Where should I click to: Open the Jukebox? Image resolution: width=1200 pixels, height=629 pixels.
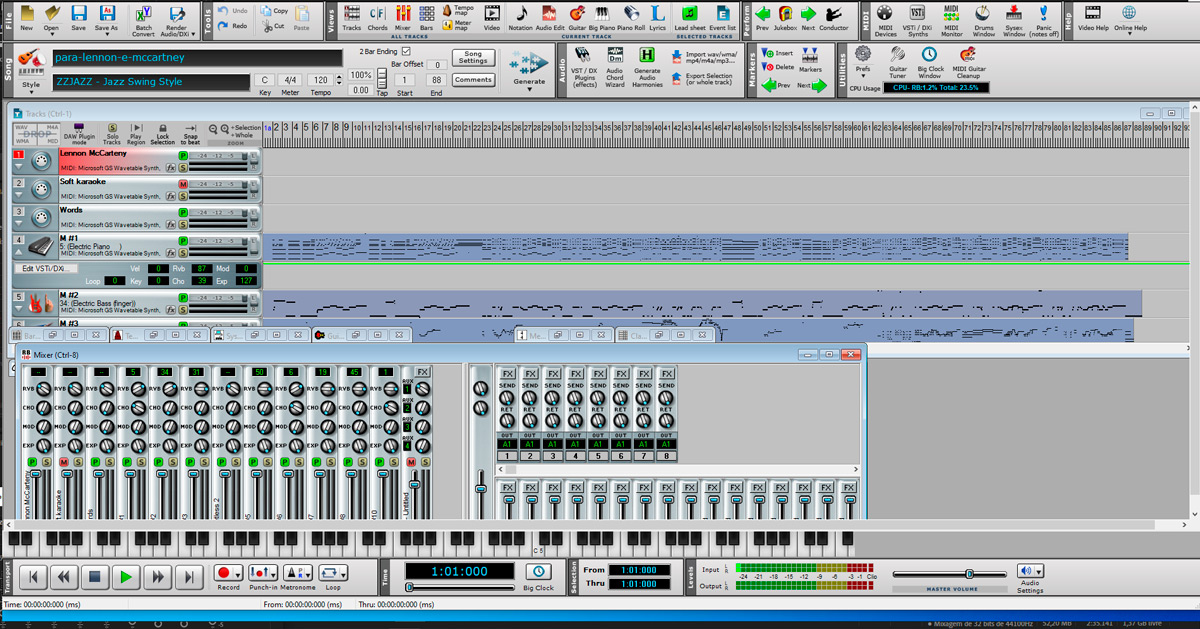pyautogui.click(x=786, y=14)
